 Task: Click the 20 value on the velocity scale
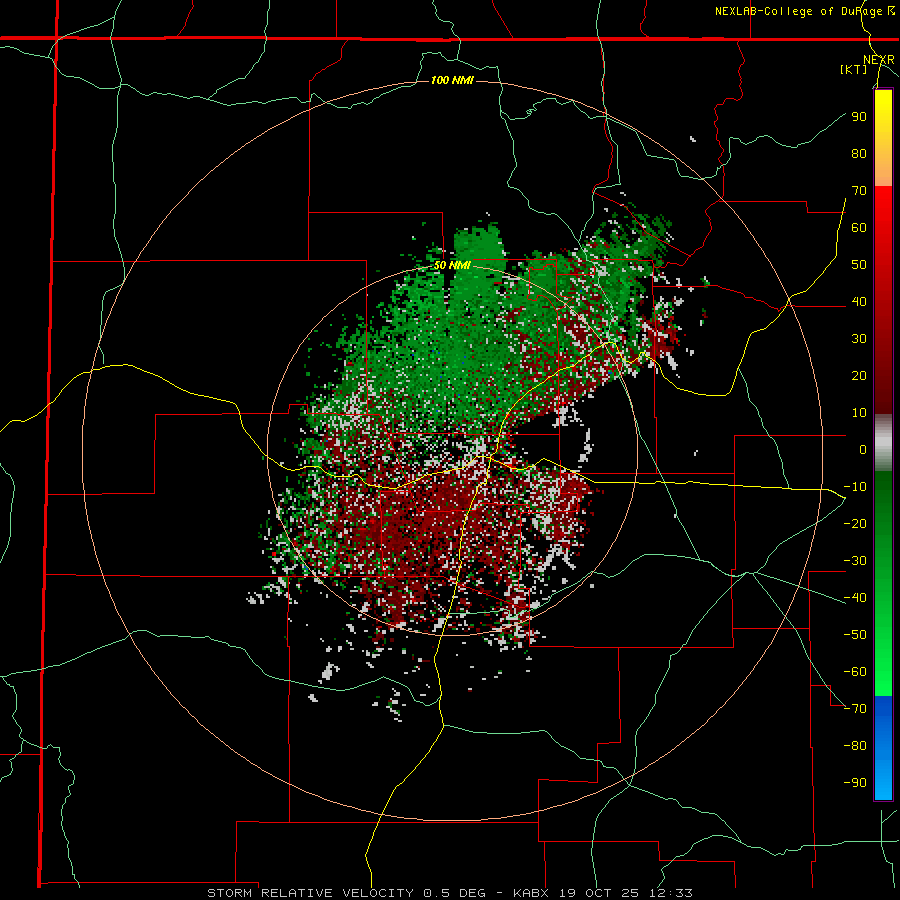tap(859, 375)
